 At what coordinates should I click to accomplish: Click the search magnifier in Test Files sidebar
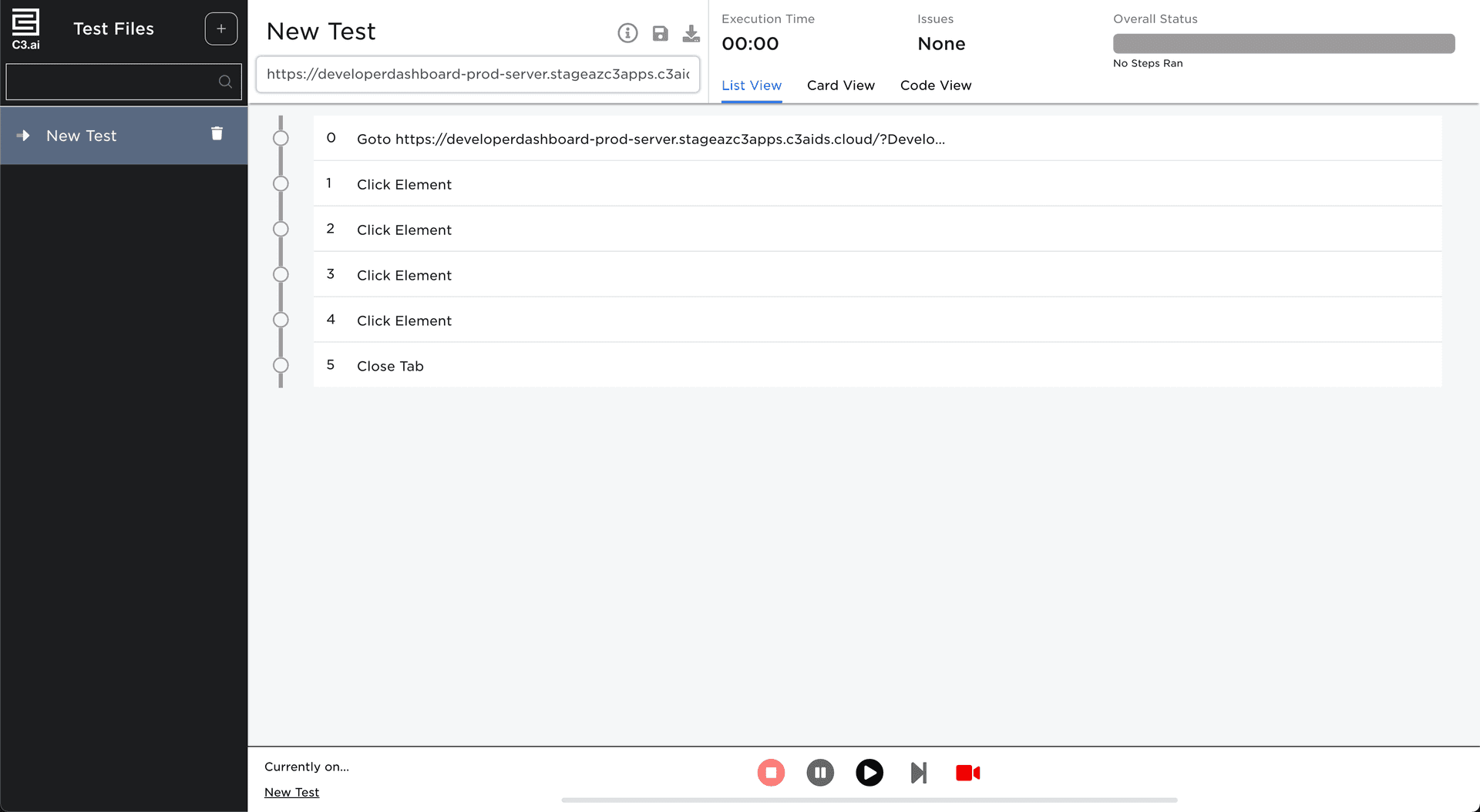click(x=225, y=81)
